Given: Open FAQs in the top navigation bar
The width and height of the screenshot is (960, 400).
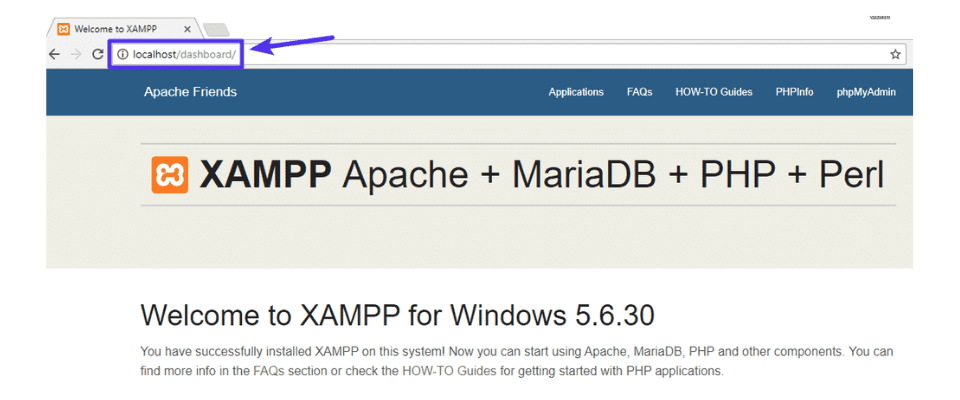Looking at the screenshot, I should click(x=639, y=92).
